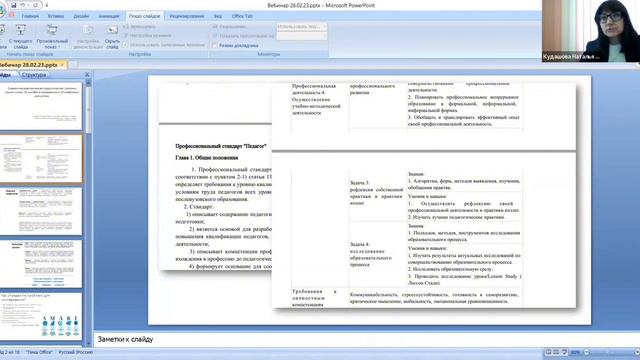The image size is (640, 360).
Task: Click the zoom out minus button
Action: point(586,352)
